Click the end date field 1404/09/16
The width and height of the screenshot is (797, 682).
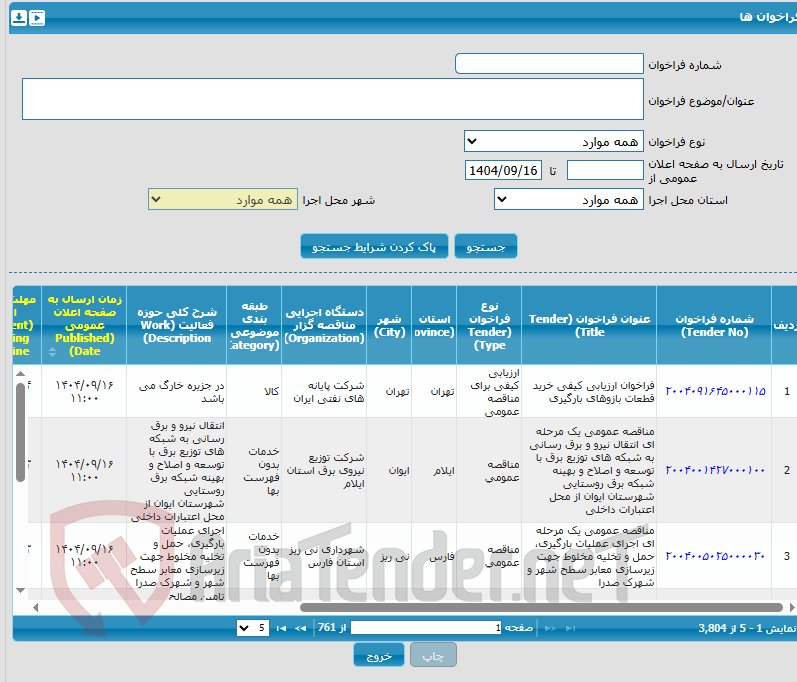point(503,170)
